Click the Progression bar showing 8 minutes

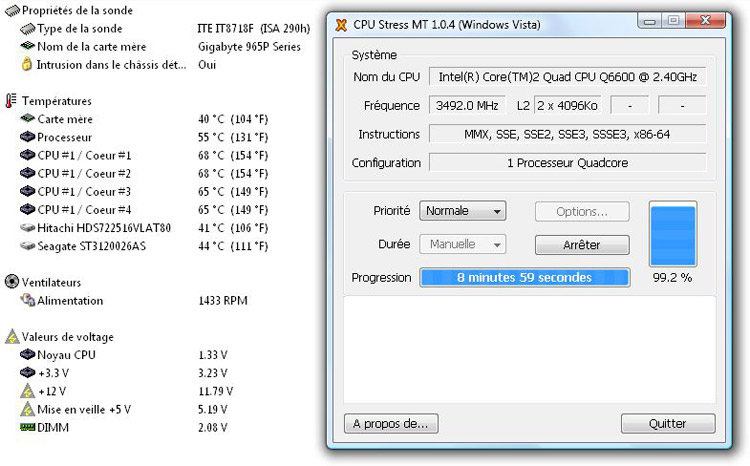click(524, 277)
